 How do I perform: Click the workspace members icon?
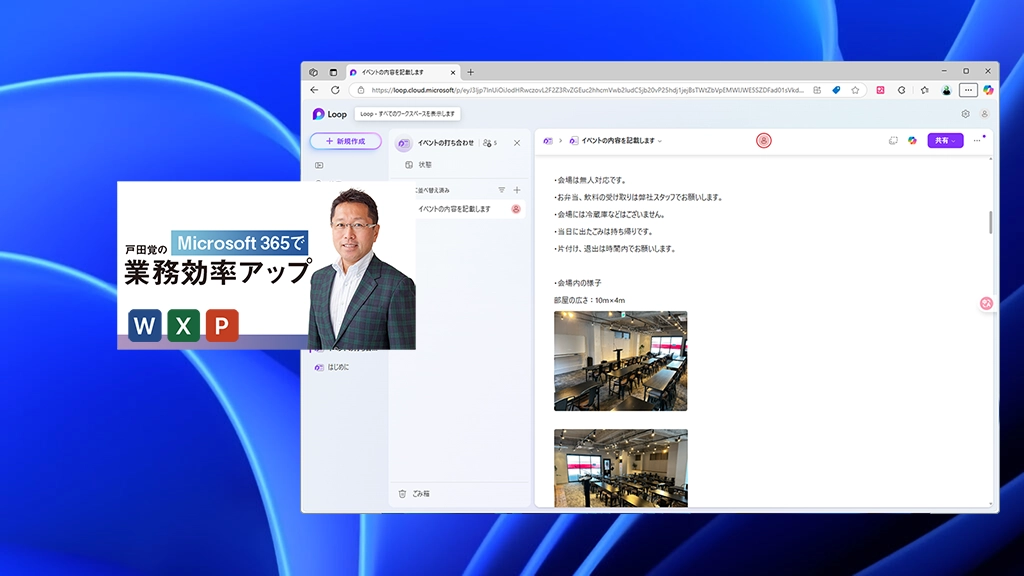click(x=489, y=143)
